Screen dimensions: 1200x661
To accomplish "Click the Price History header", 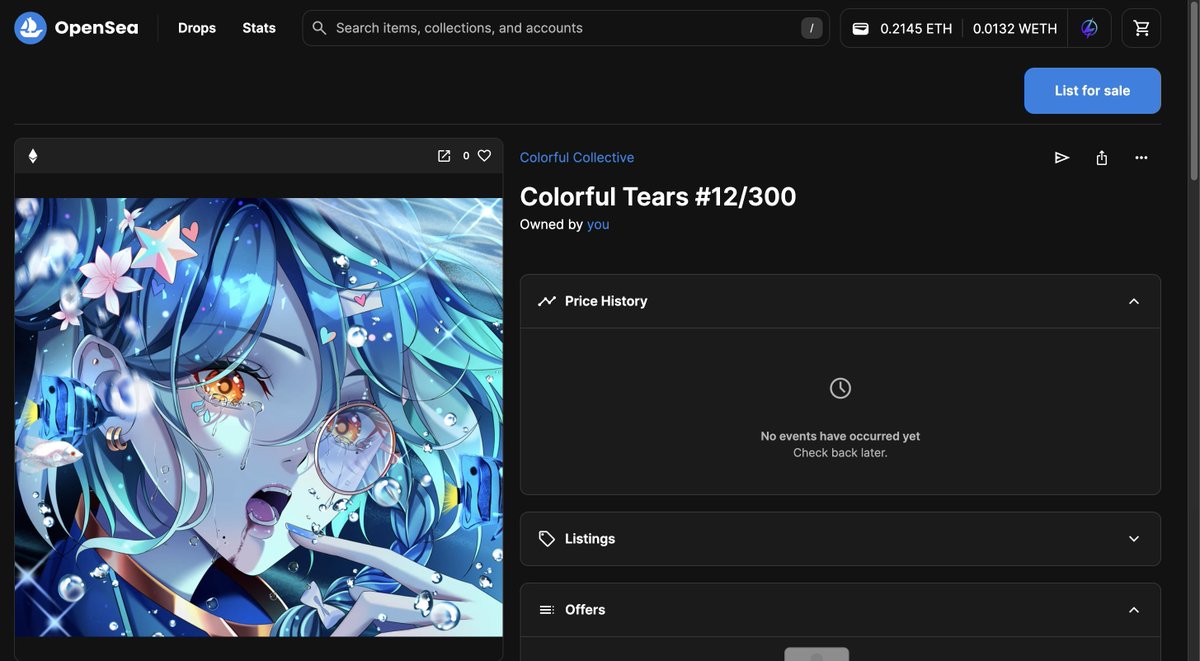I will (840, 301).
